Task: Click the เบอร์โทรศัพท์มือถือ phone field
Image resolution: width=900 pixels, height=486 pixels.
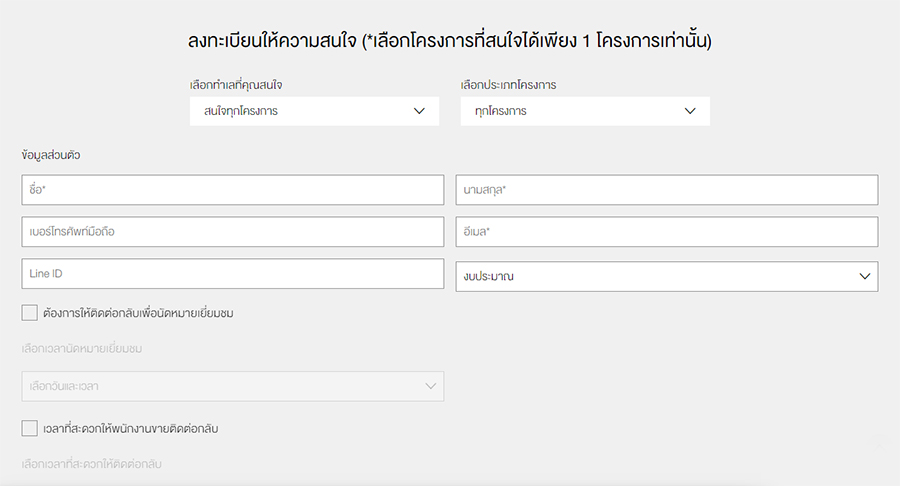Action: point(232,232)
